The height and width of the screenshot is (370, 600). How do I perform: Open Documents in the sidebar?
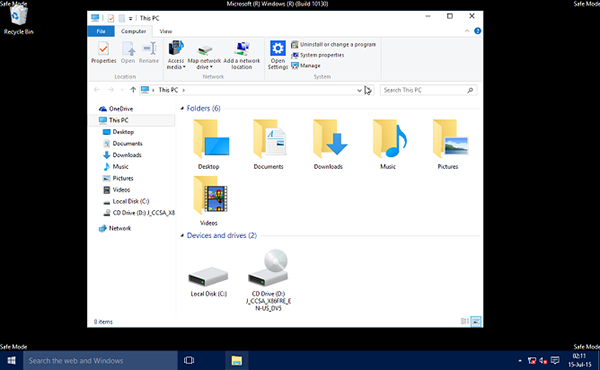pos(123,143)
